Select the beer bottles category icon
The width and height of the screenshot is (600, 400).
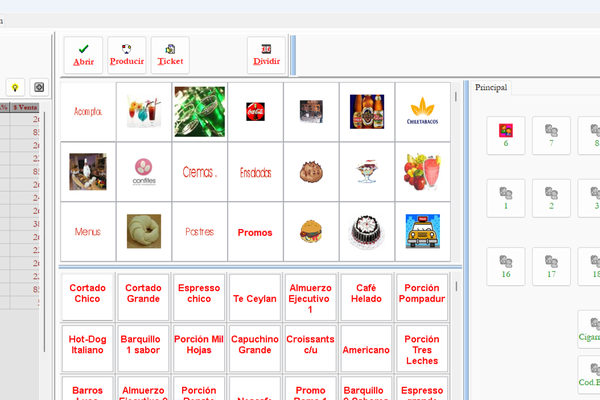[x=367, y=112]
